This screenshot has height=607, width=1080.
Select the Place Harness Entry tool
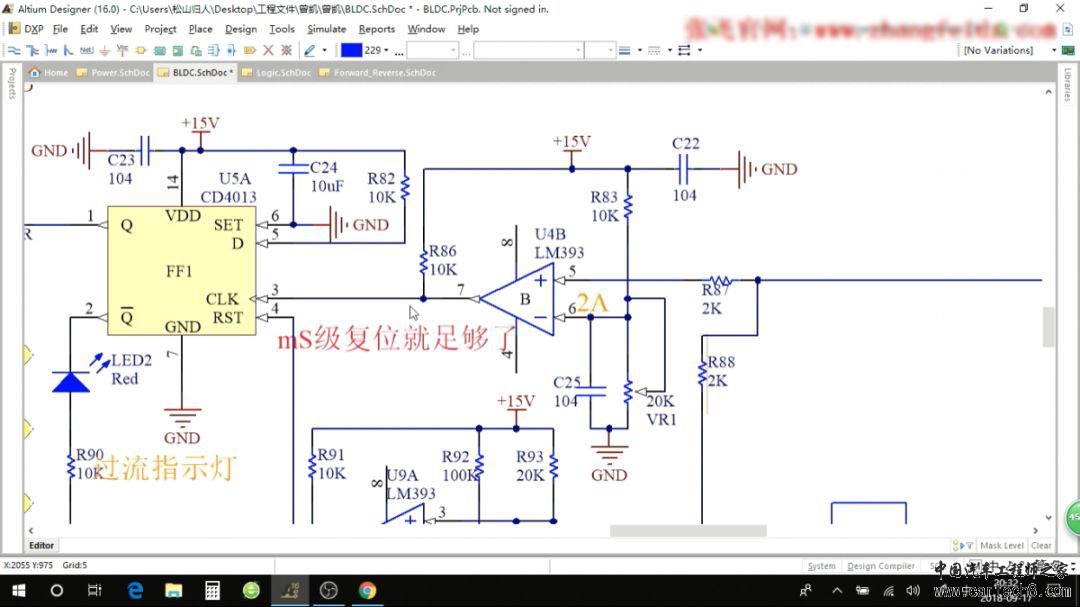click(231, 50)
